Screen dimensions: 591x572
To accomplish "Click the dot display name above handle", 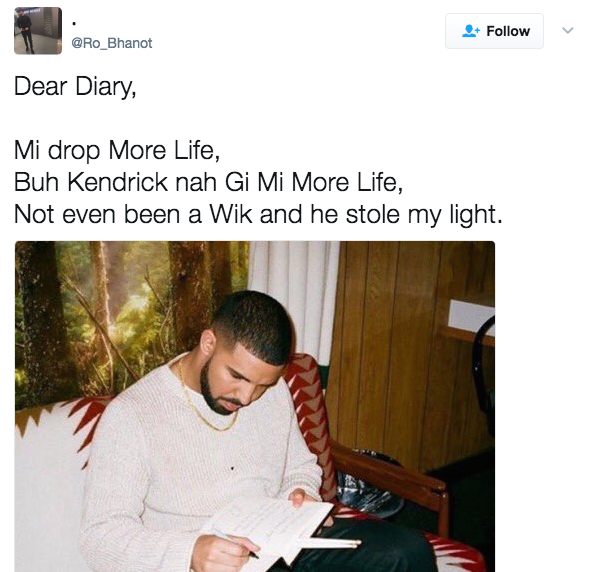I will pos(74,24).
